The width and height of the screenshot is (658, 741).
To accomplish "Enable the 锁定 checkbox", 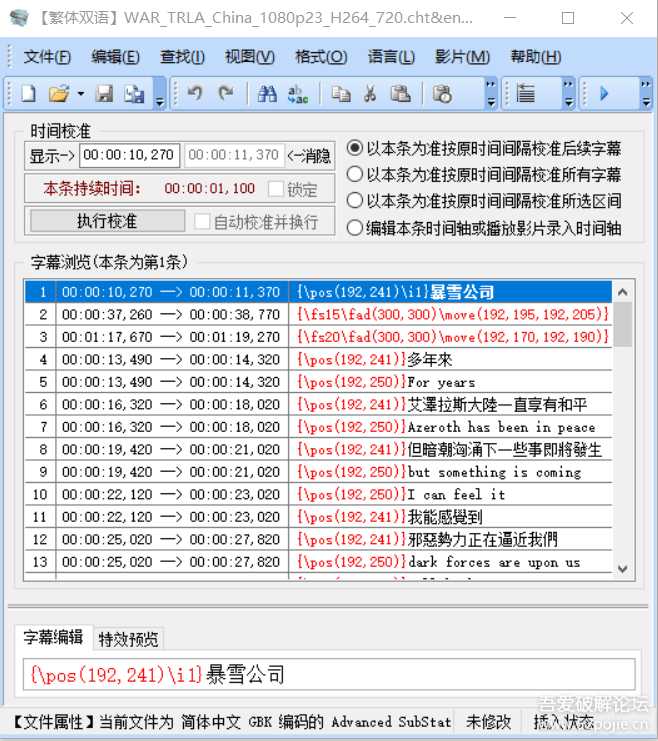I will tap(277, 188).
